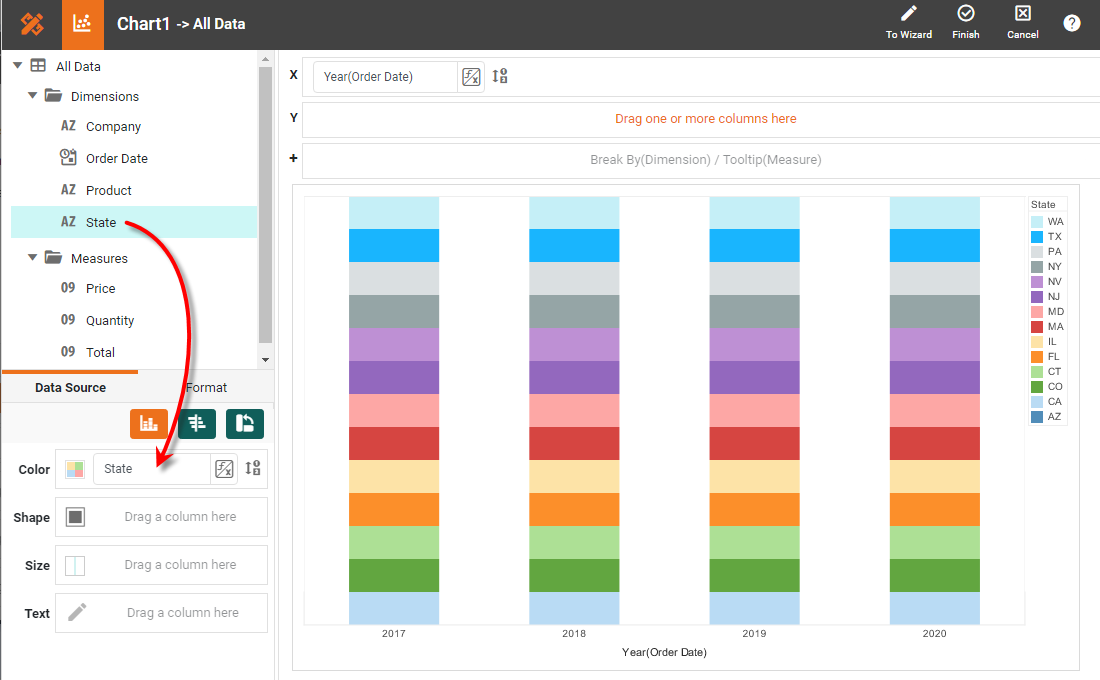Screen dimensions: 1100x680
Task: Collapse the Dimensions folder
Action: click(x=33, y=96)
